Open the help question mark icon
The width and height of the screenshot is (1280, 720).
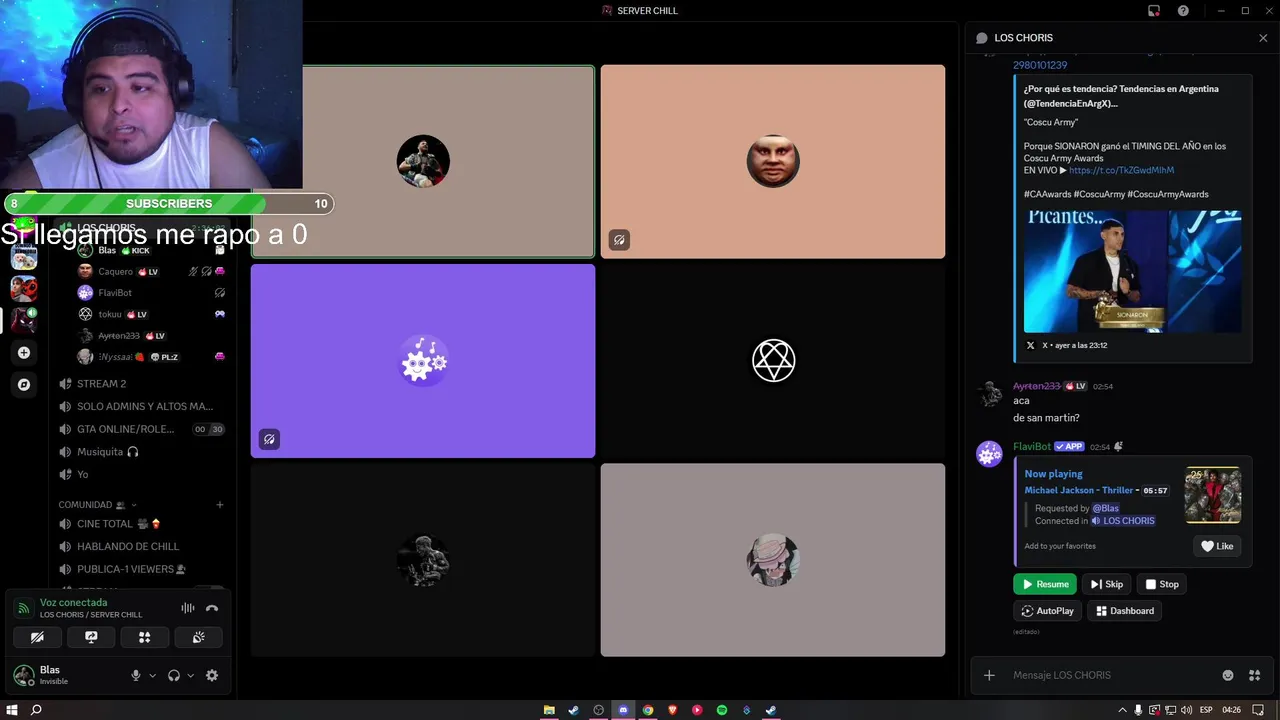click(x=1183, y=11)
